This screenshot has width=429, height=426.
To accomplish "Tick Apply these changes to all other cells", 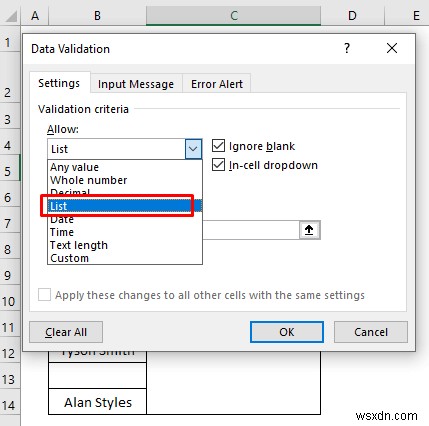I will [44, 295].
